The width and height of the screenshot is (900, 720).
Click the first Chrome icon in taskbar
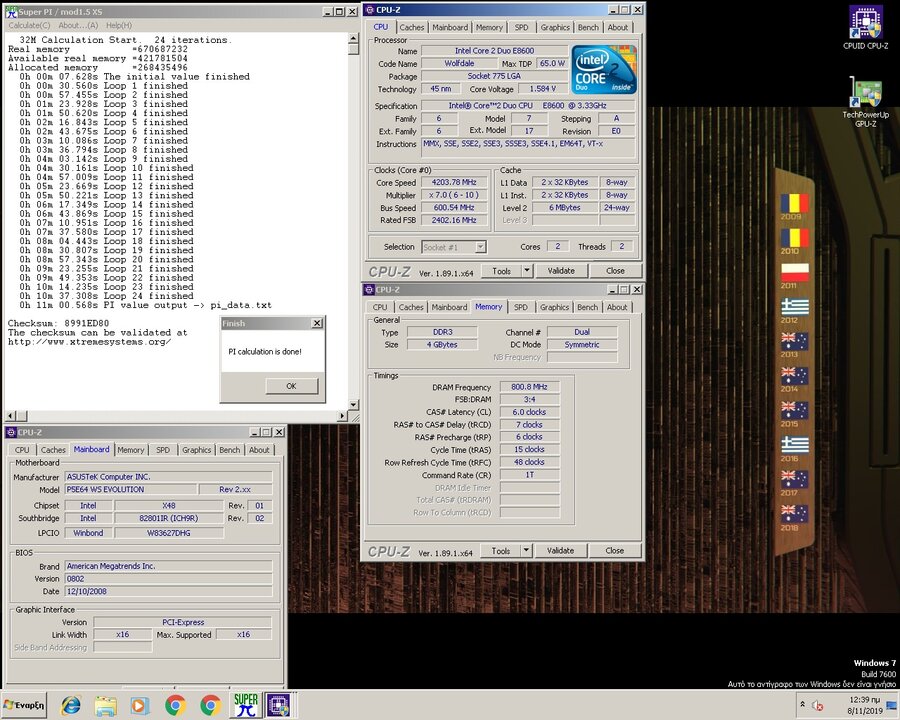176,705
